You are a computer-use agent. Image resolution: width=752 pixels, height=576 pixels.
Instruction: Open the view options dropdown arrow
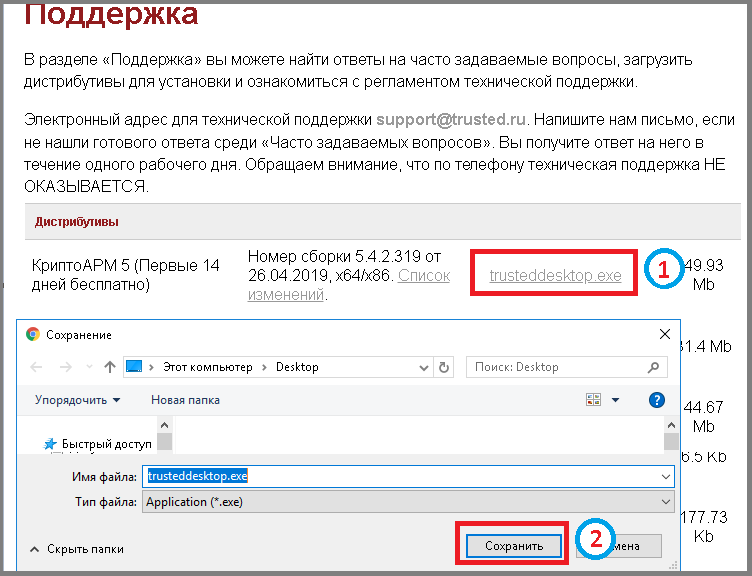point(615,400)
